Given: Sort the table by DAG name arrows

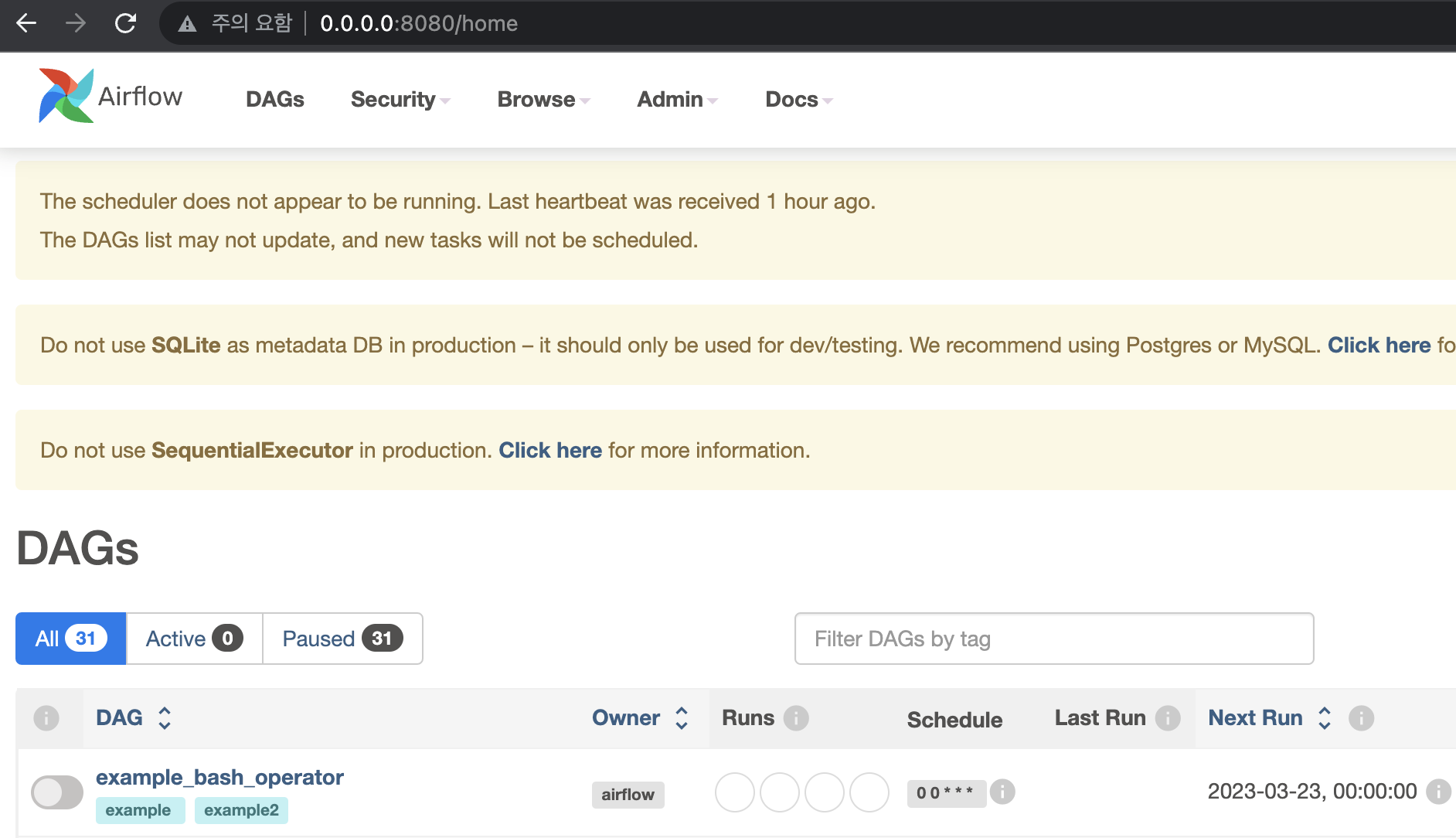Looking at the screenshot, I should [165, 718].
